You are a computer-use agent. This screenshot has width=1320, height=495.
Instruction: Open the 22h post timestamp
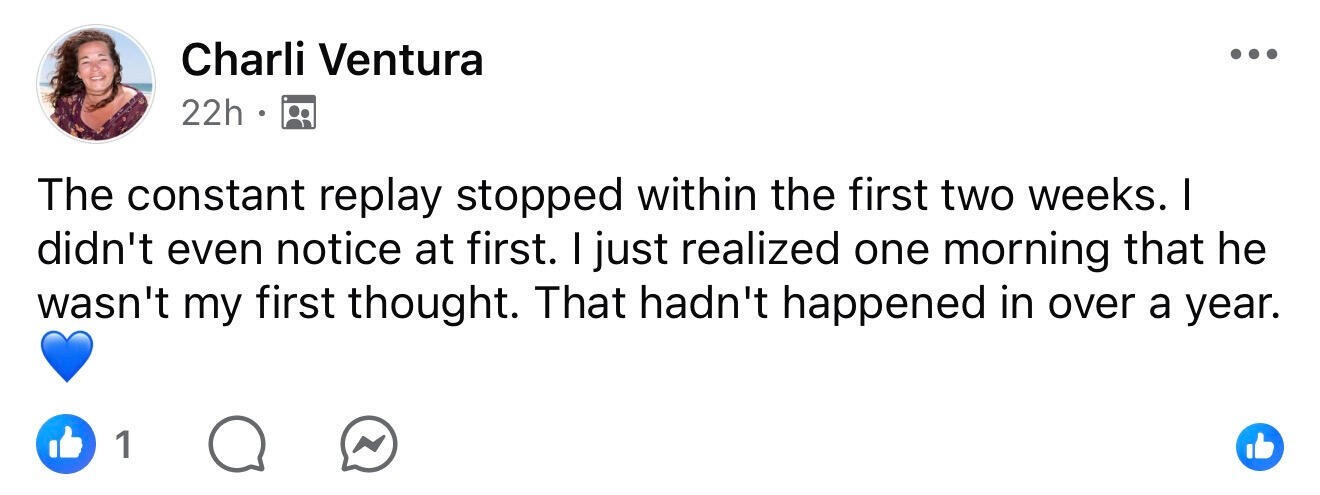pyautogui.click(x=212, y=113)
